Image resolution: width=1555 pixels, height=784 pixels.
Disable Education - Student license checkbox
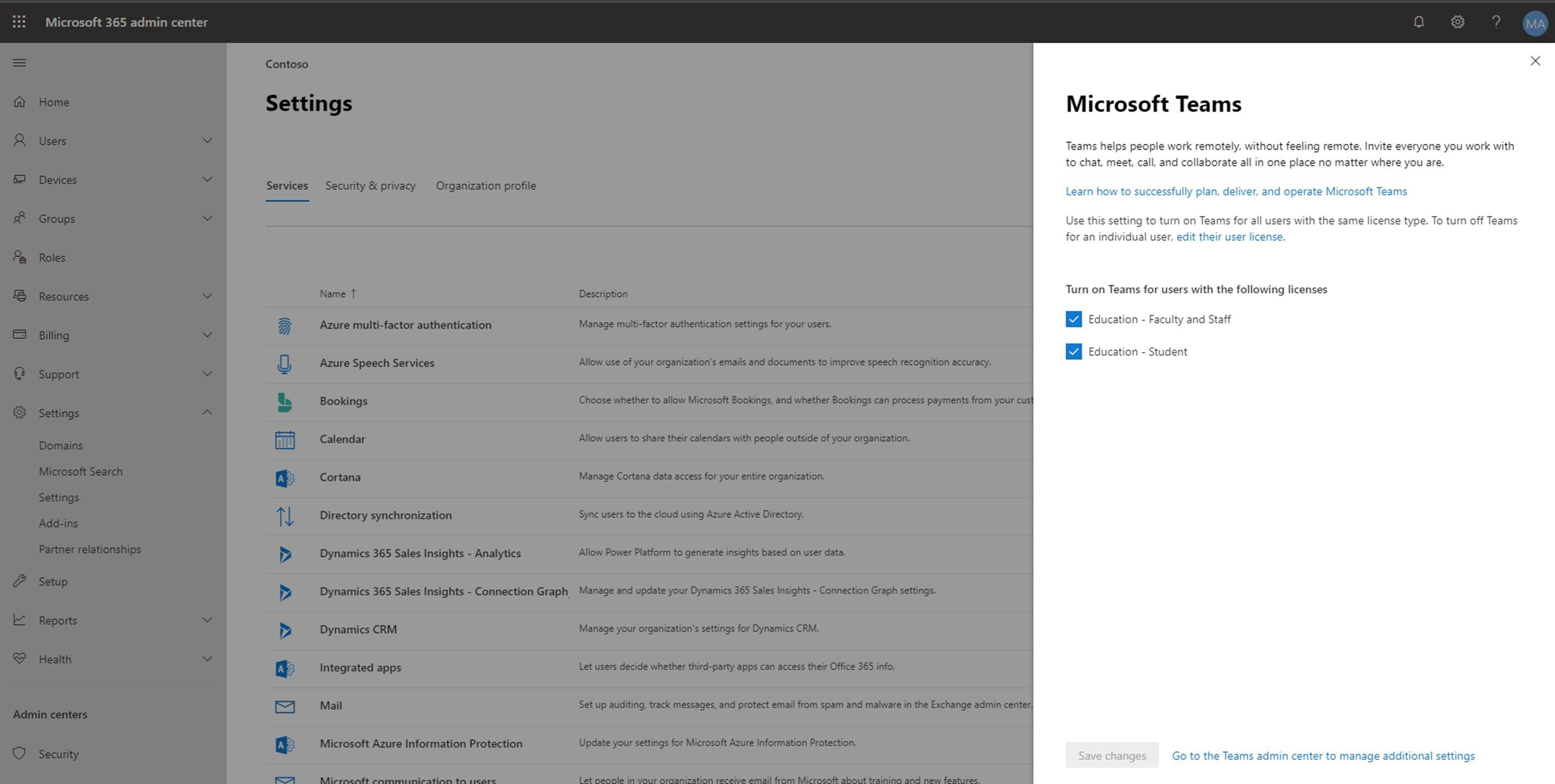(x=1073, y=351)
